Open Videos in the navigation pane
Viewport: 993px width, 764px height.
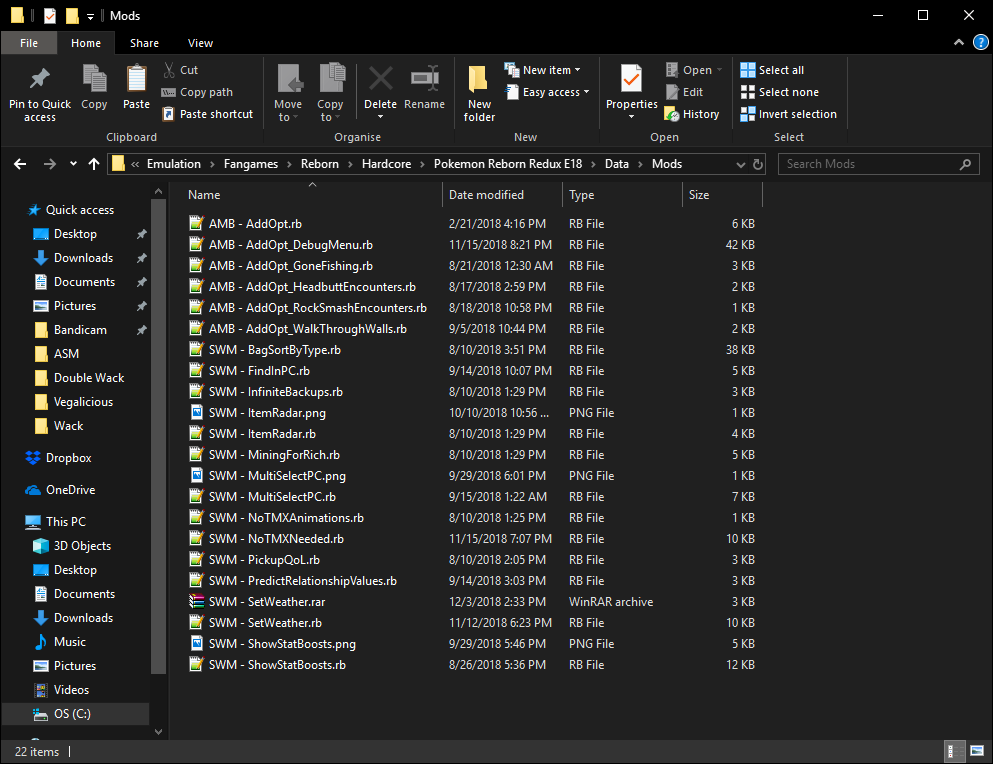[x=61, y=690]
